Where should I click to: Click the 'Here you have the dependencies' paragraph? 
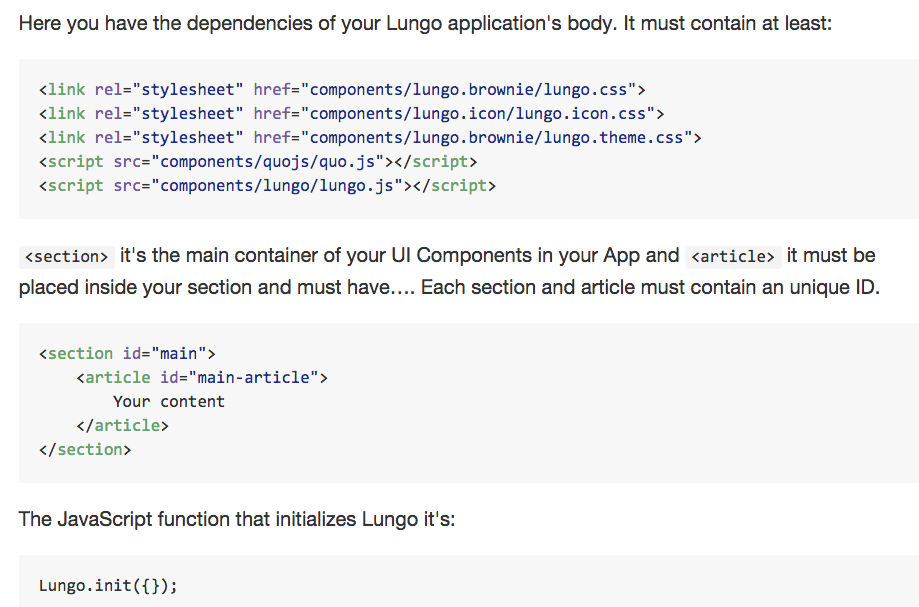[425, 23]
